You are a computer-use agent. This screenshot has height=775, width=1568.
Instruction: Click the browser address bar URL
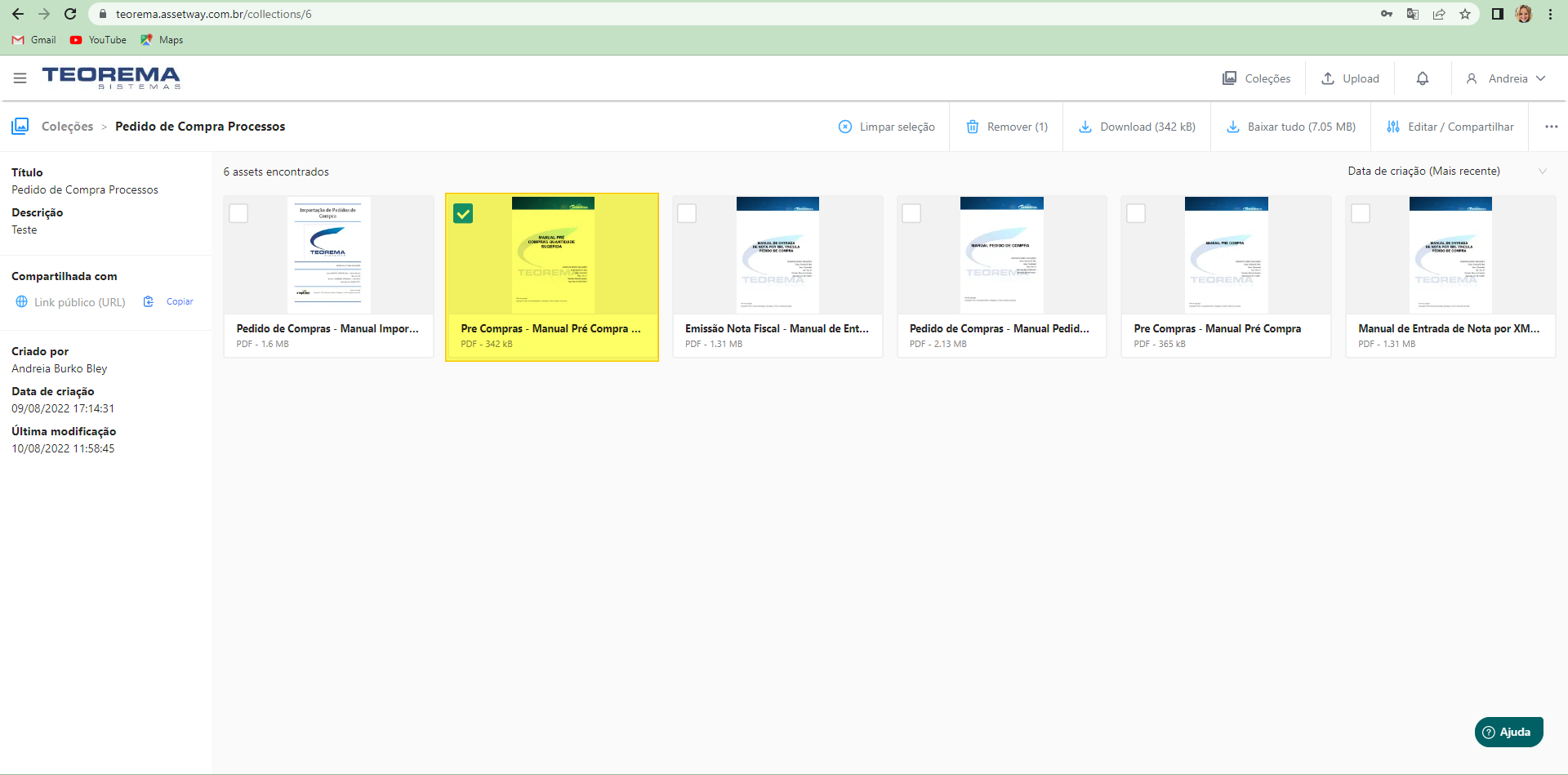point(213,14)
